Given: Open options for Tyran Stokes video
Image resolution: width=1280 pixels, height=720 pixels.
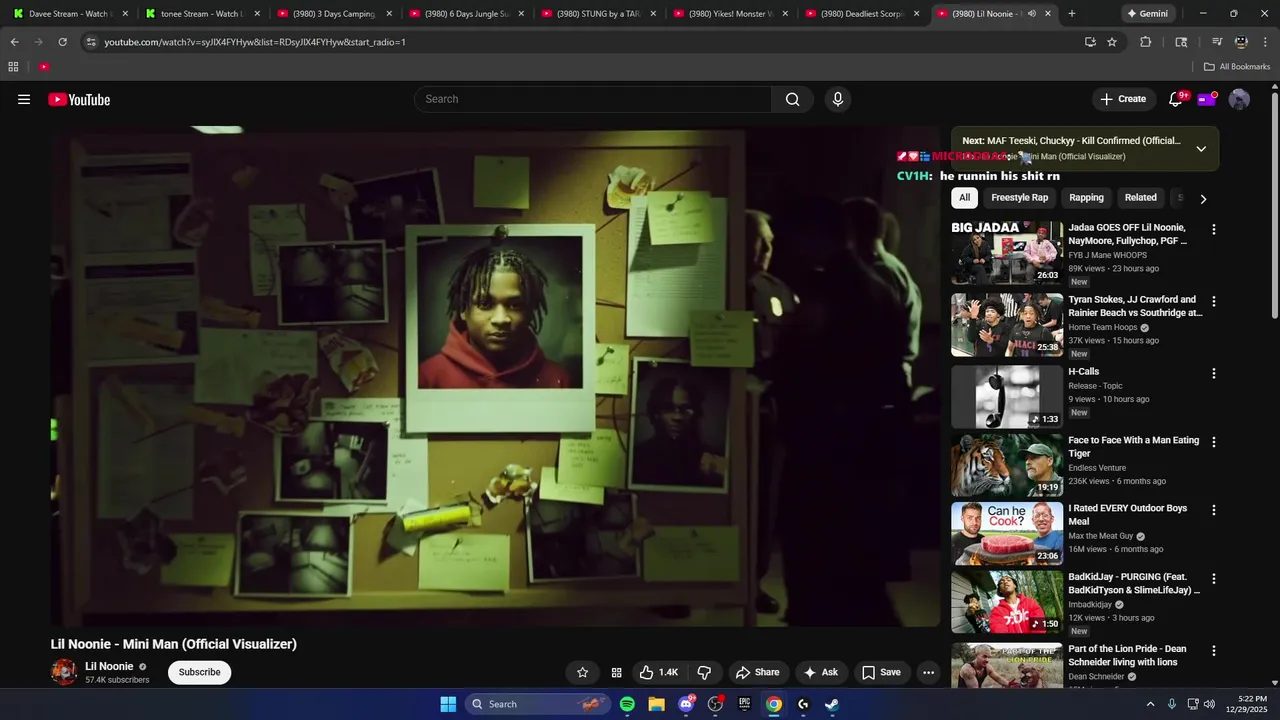Looking at the screenshot, I should (1214, 301).
